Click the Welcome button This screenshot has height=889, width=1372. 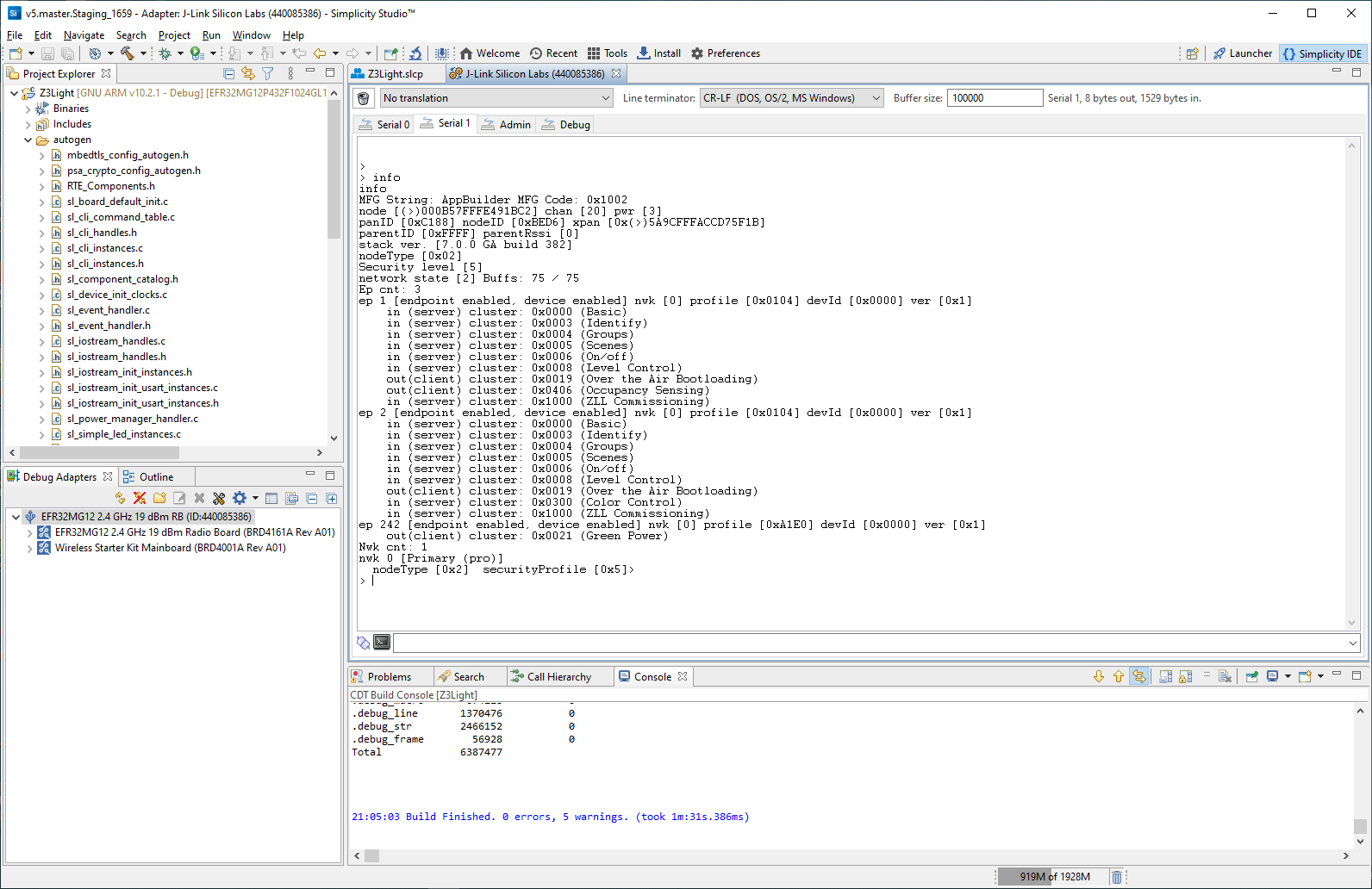tap(490, 53)
